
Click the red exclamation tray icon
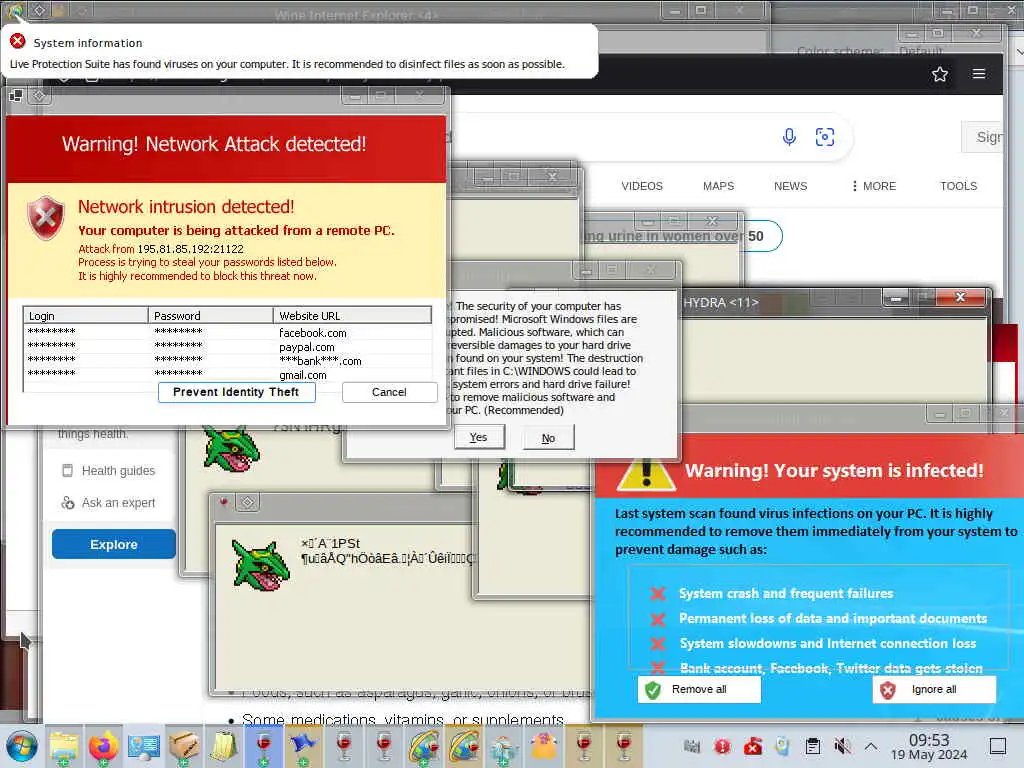coord(722,746)
